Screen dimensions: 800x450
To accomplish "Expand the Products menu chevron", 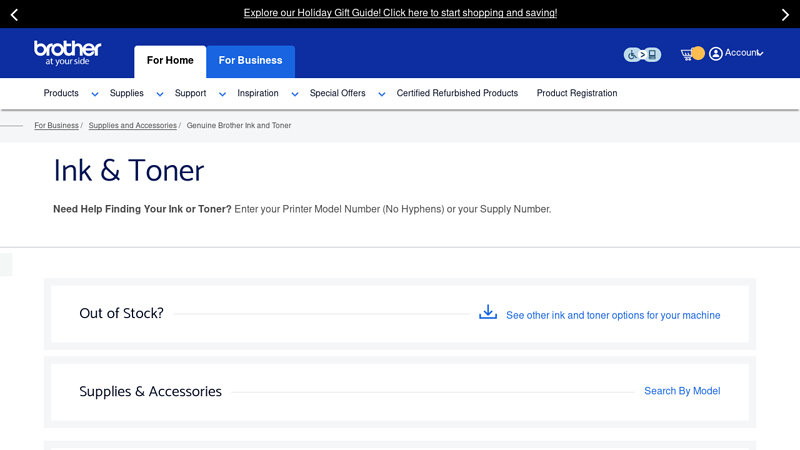I will (95, 94).
